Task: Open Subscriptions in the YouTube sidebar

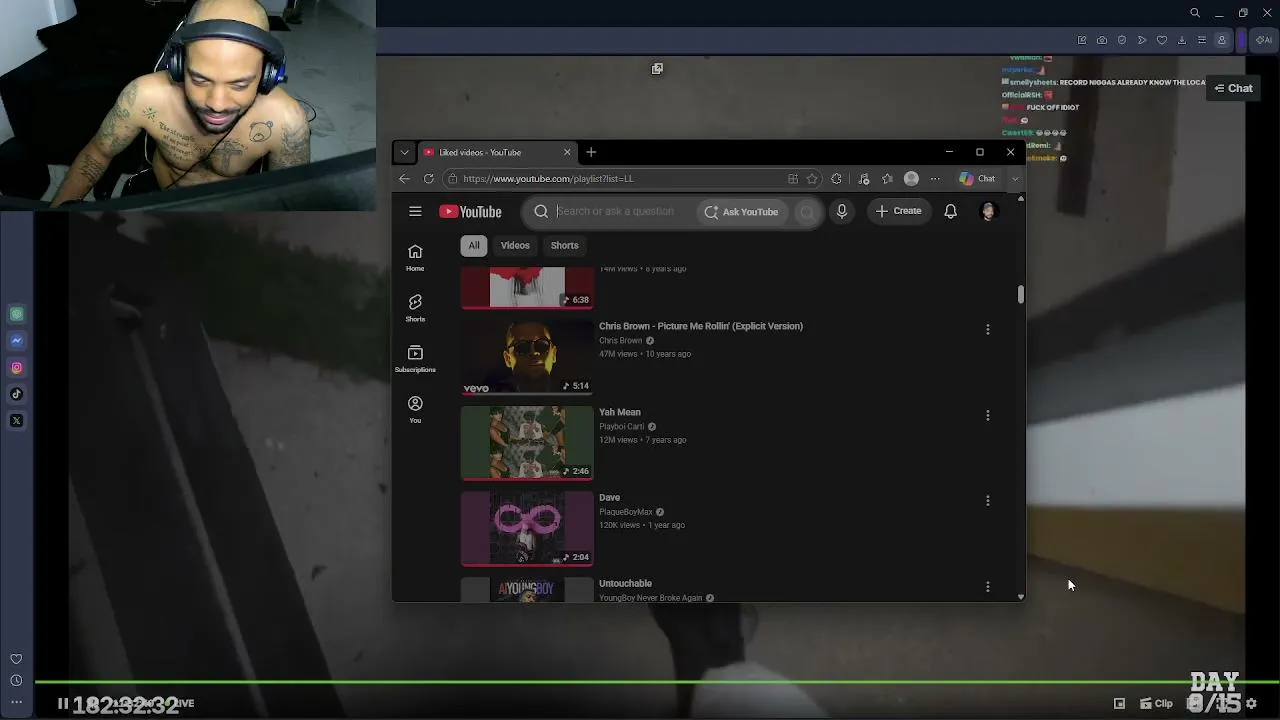Action: coord(415,359)
